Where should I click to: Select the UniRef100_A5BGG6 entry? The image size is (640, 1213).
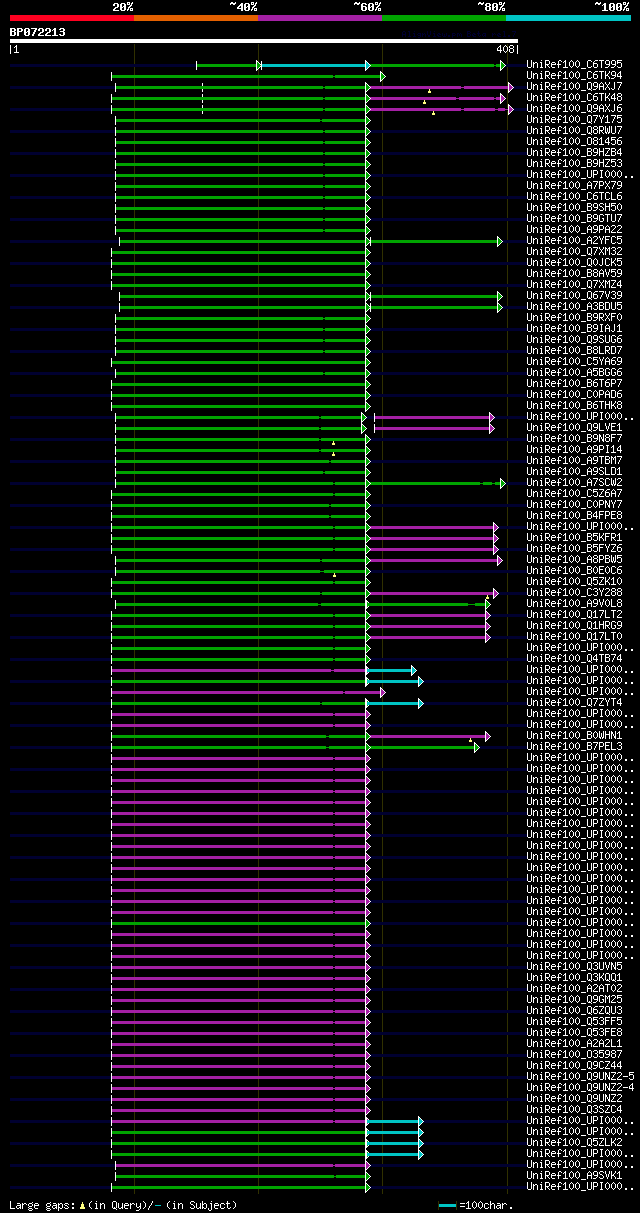pyautogui.click(x=574, y=372)
